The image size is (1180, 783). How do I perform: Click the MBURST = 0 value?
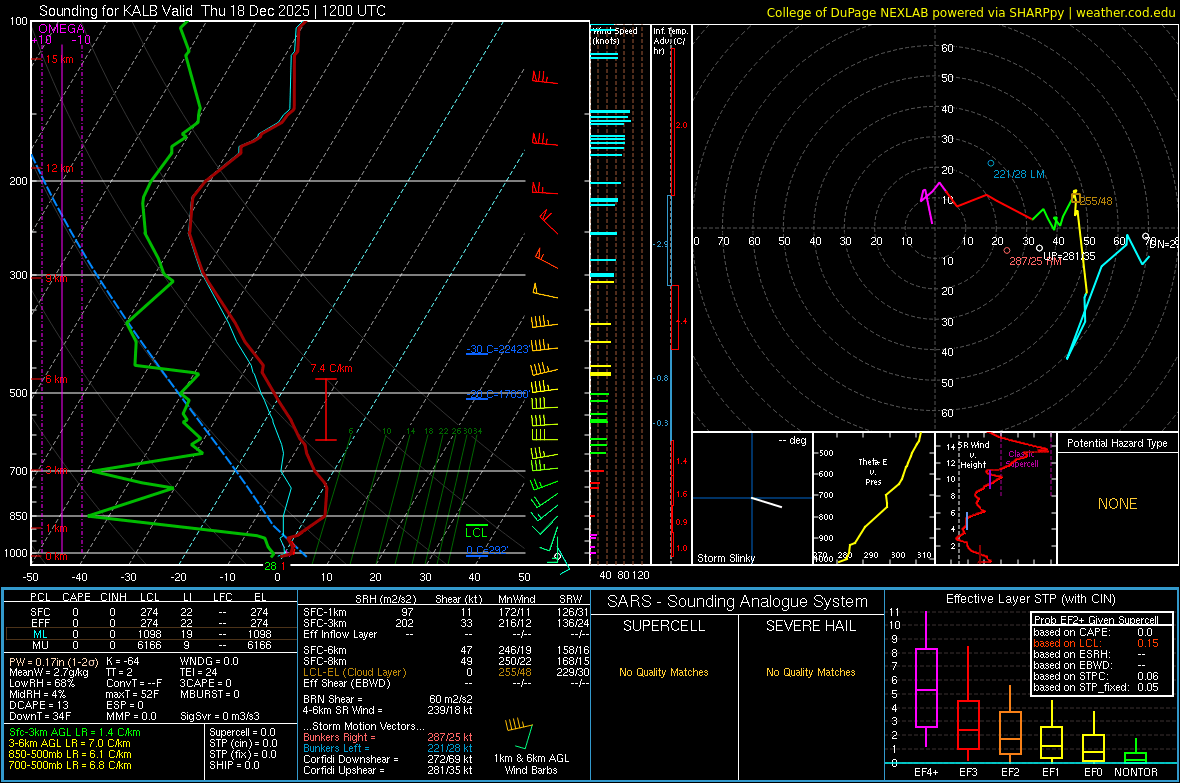click(x=210, y=694)
